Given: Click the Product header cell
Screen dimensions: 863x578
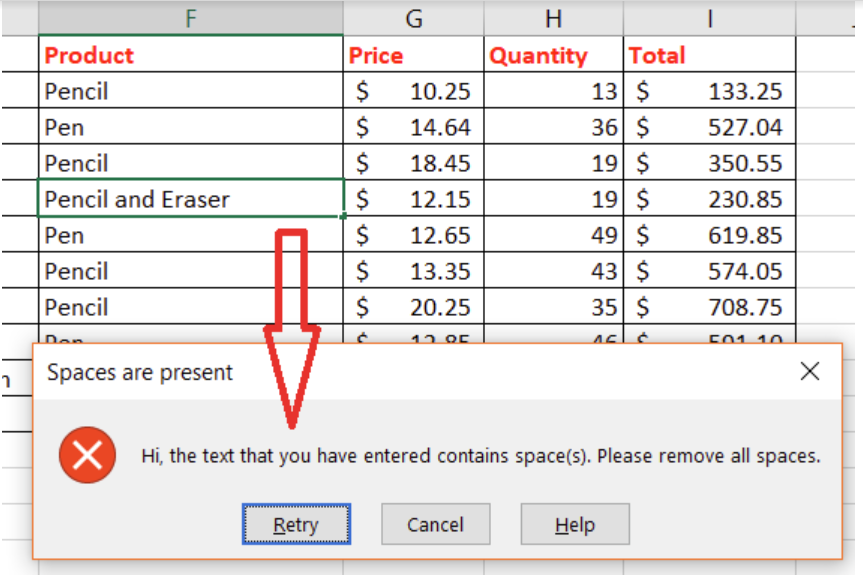Looking at the screenshot, I should pos(190,55).
